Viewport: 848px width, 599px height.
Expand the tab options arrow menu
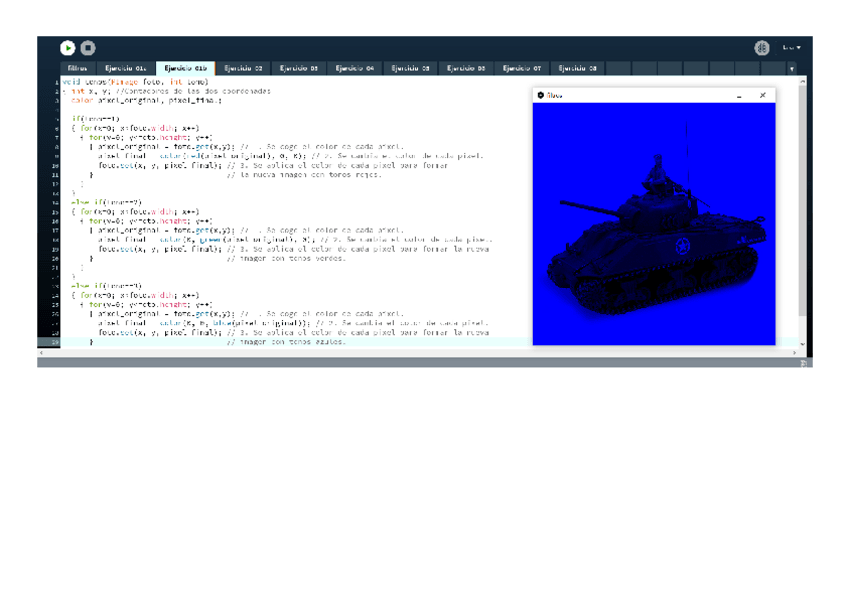pos(792,69)
